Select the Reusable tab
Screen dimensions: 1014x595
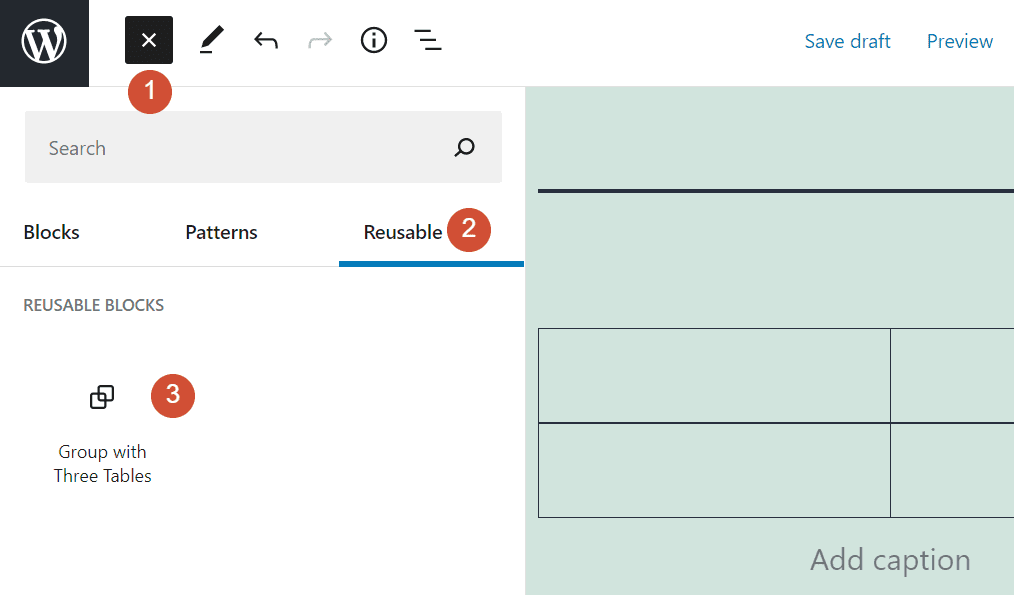coord(403,231)
